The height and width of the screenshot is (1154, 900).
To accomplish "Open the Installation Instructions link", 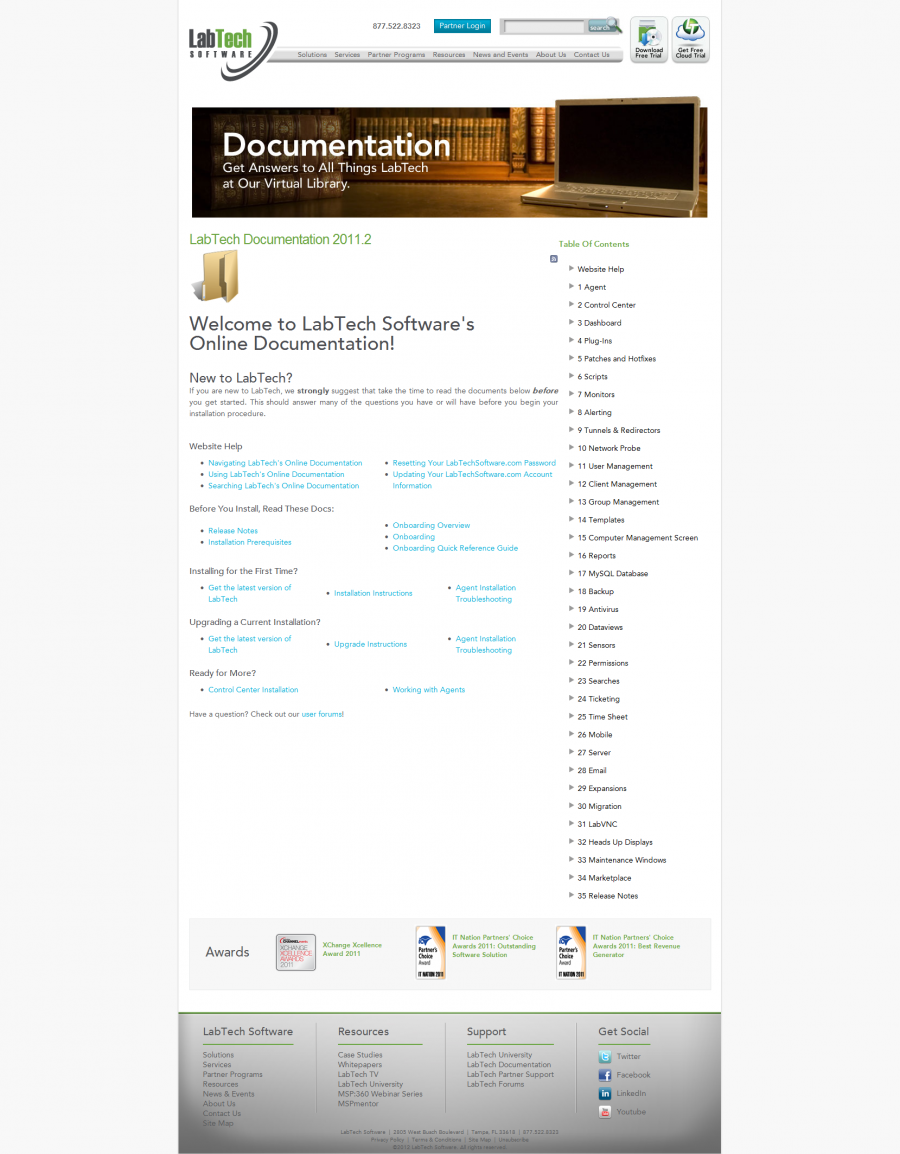I will click(x=373, y=593).
